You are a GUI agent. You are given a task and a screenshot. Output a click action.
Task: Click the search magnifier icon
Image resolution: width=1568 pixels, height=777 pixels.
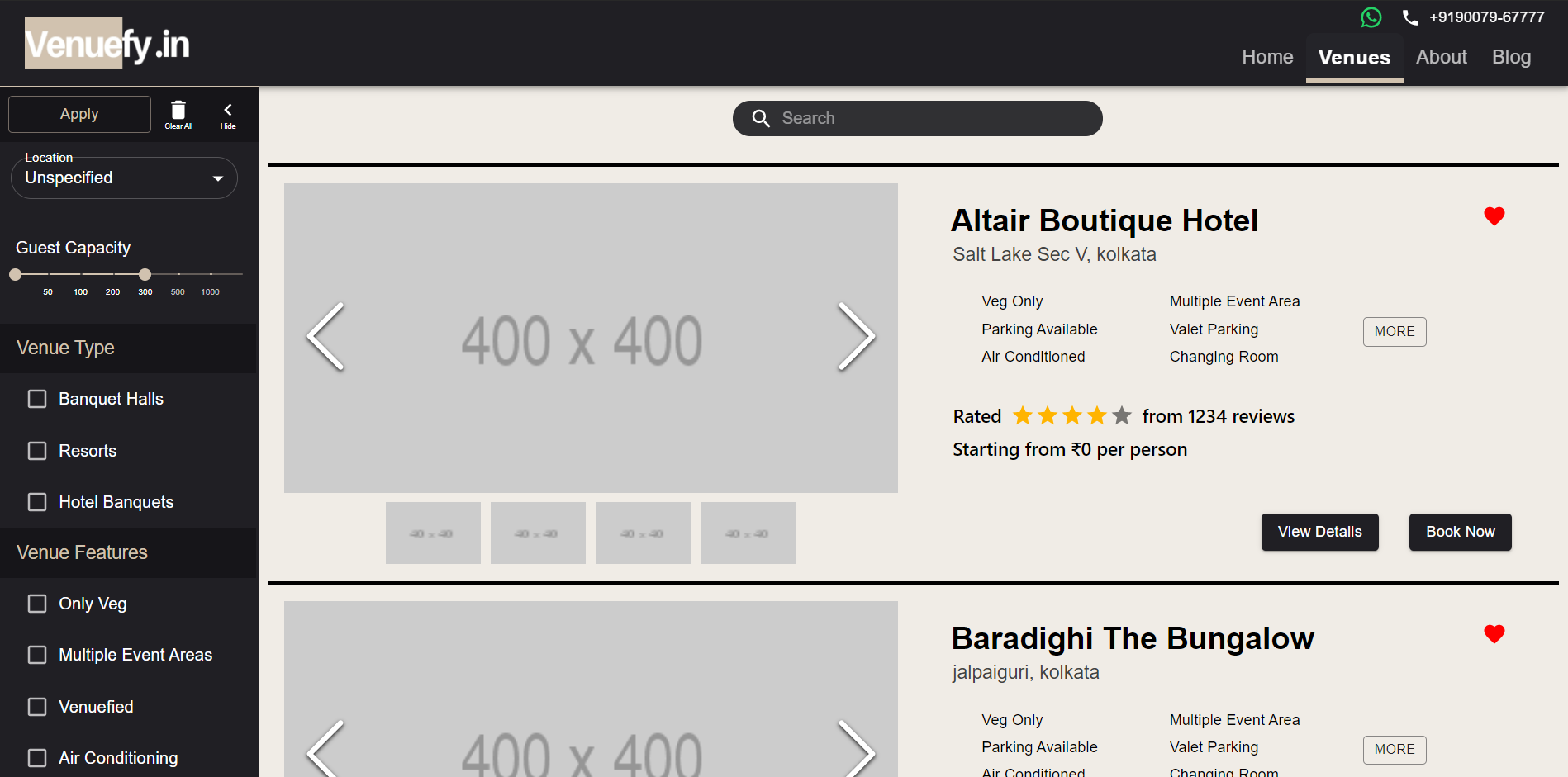coord(761,118)
